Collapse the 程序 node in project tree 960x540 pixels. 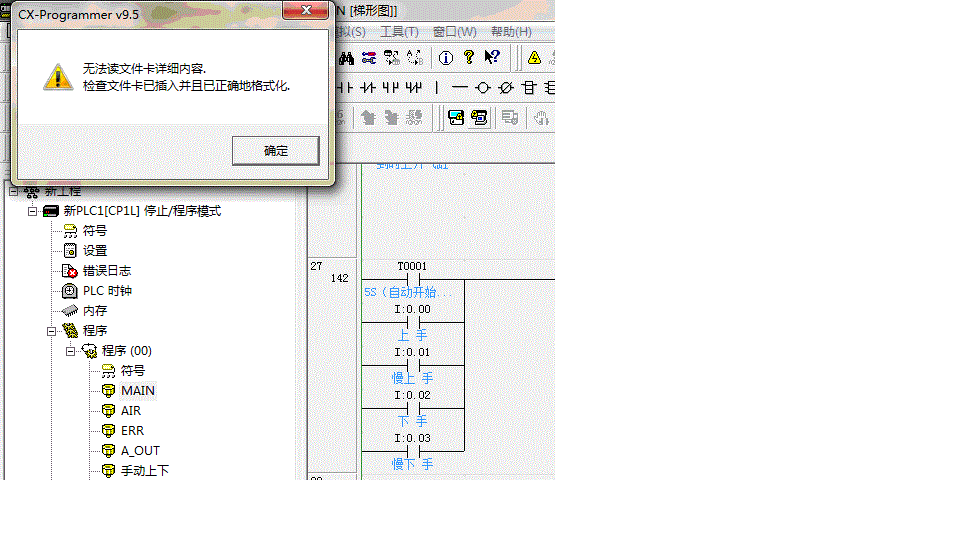[x=52, y=331]
